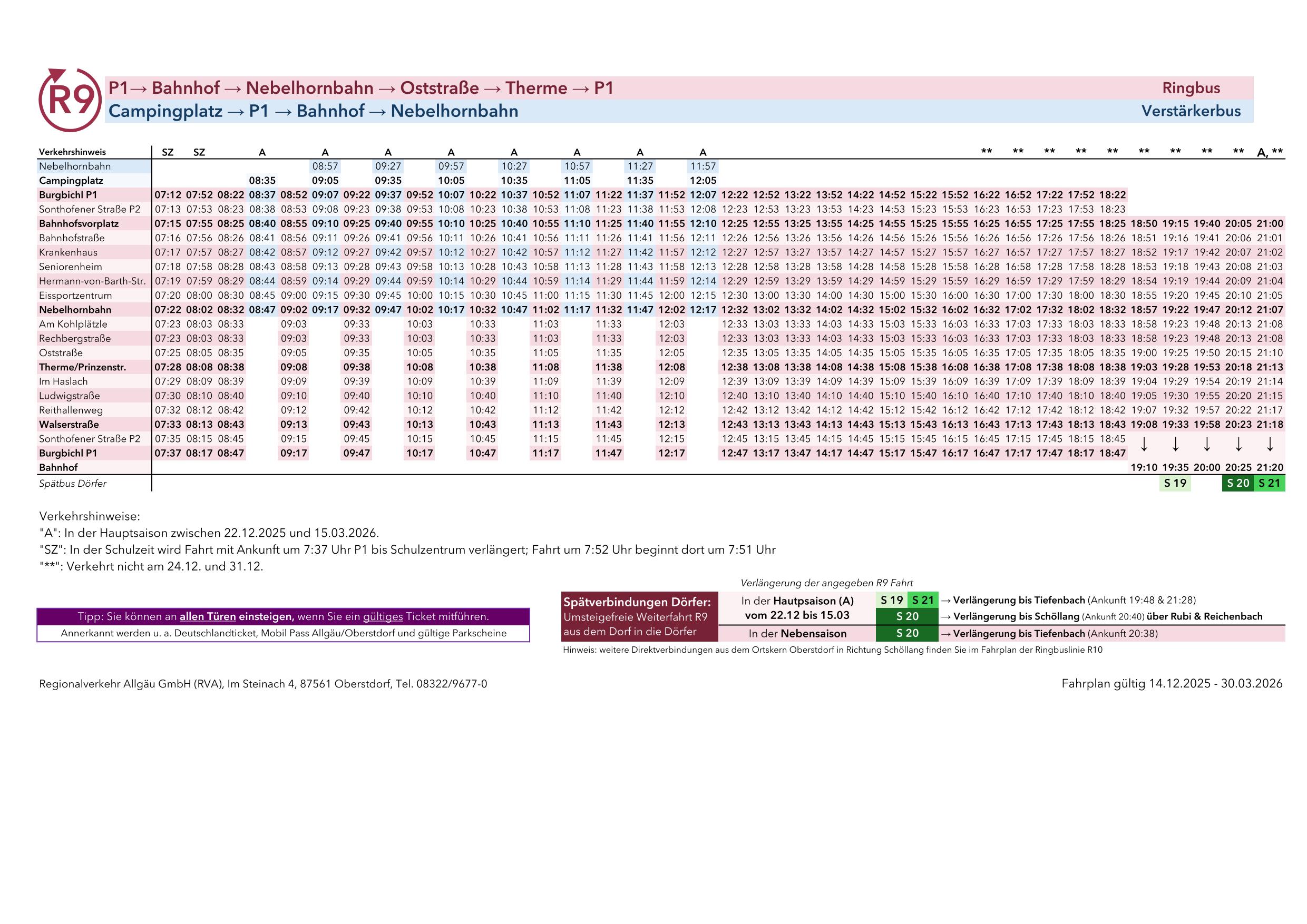
Task: Click the first SZ traffic note marker
Action: point(168,152)
